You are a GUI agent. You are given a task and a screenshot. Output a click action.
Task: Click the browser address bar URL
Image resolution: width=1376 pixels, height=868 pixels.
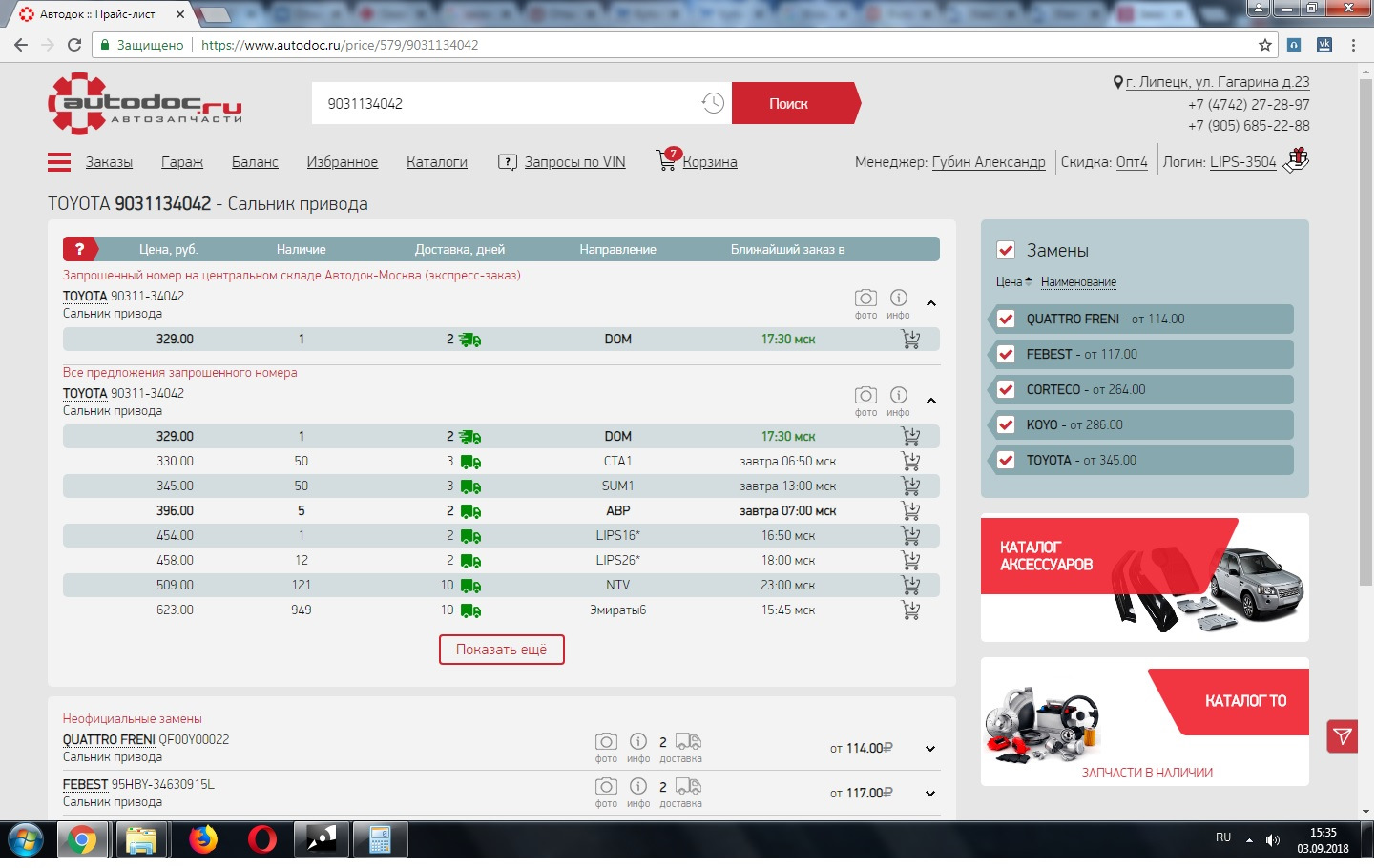pos(340,45)
